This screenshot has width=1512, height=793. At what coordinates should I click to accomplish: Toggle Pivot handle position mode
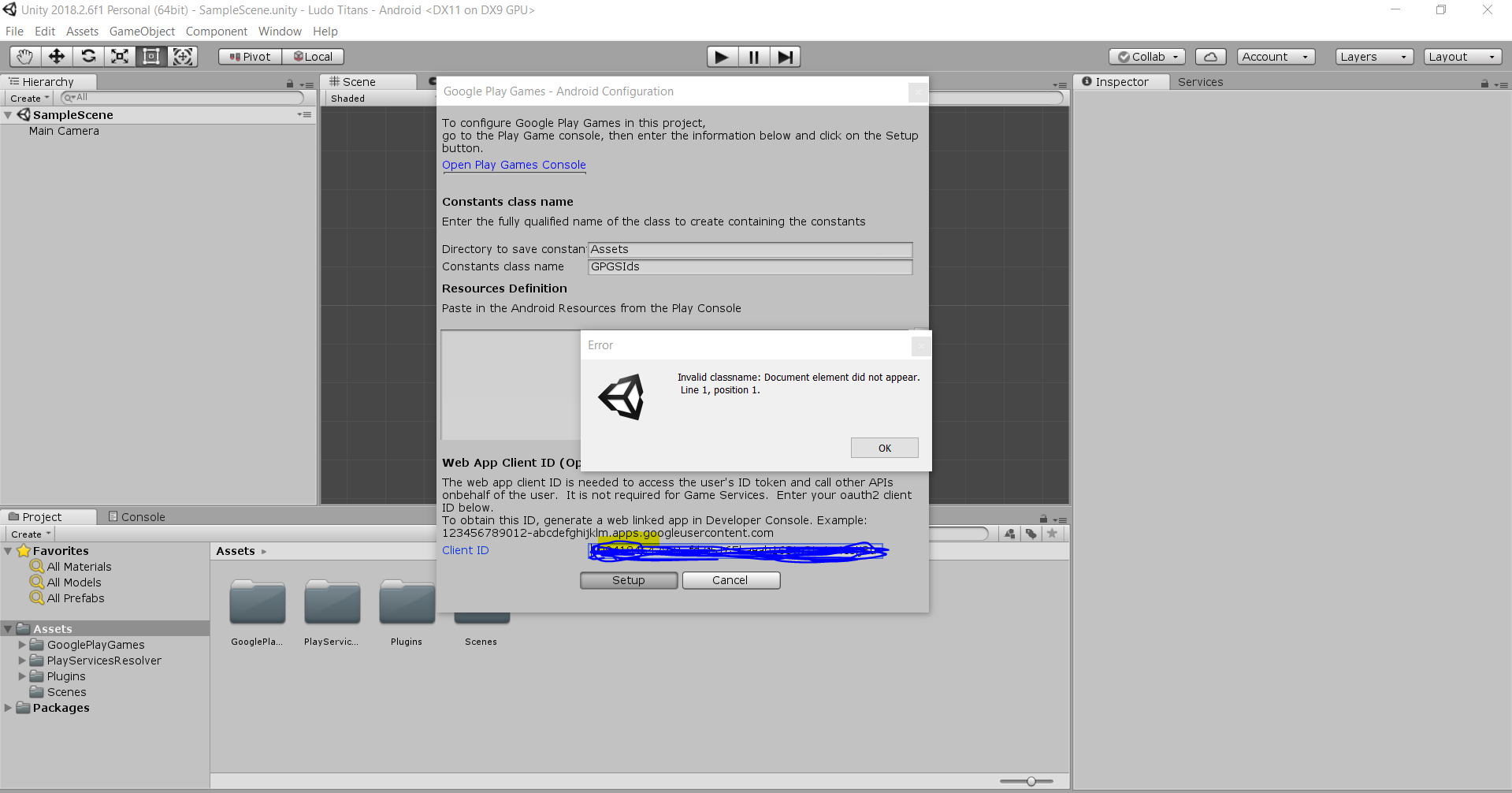tap(249, 56)
